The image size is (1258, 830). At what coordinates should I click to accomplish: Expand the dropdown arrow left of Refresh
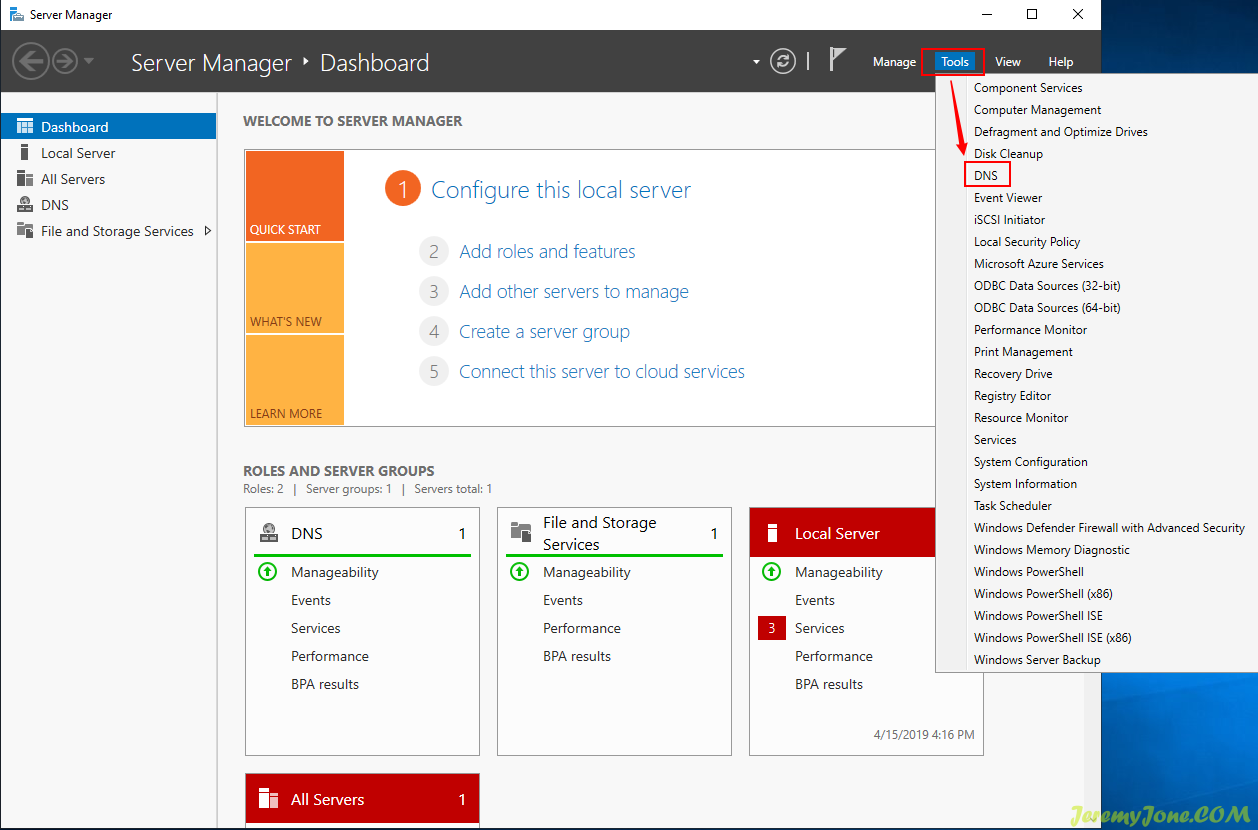click(756, 62)
